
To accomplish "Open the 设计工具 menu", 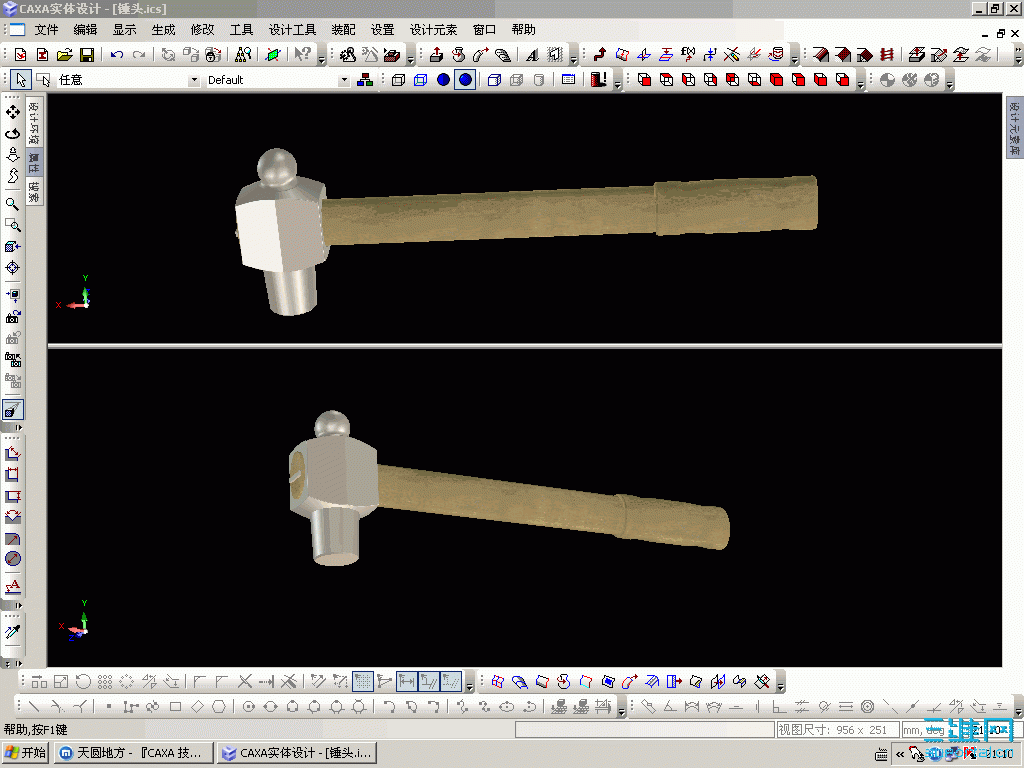I will pyautogui.click(x=293, y=29).
